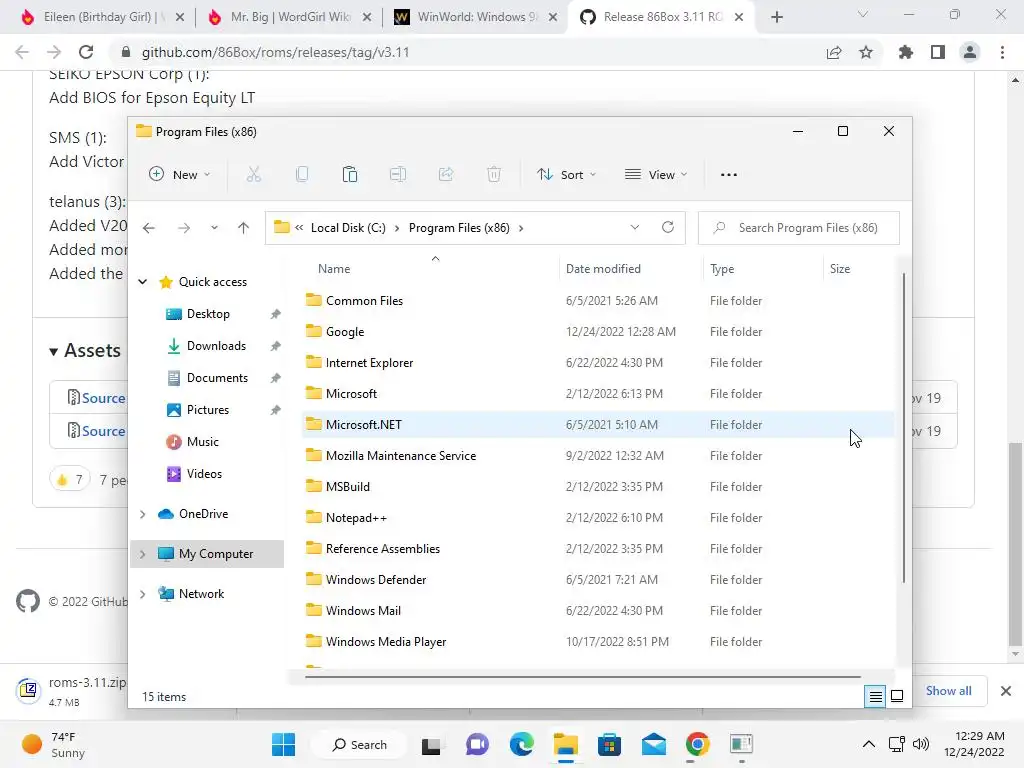The image size is (1024, 768).
Task: Switch to Mr. Big WordGirl Wiki tab
Action: (291, 17)
